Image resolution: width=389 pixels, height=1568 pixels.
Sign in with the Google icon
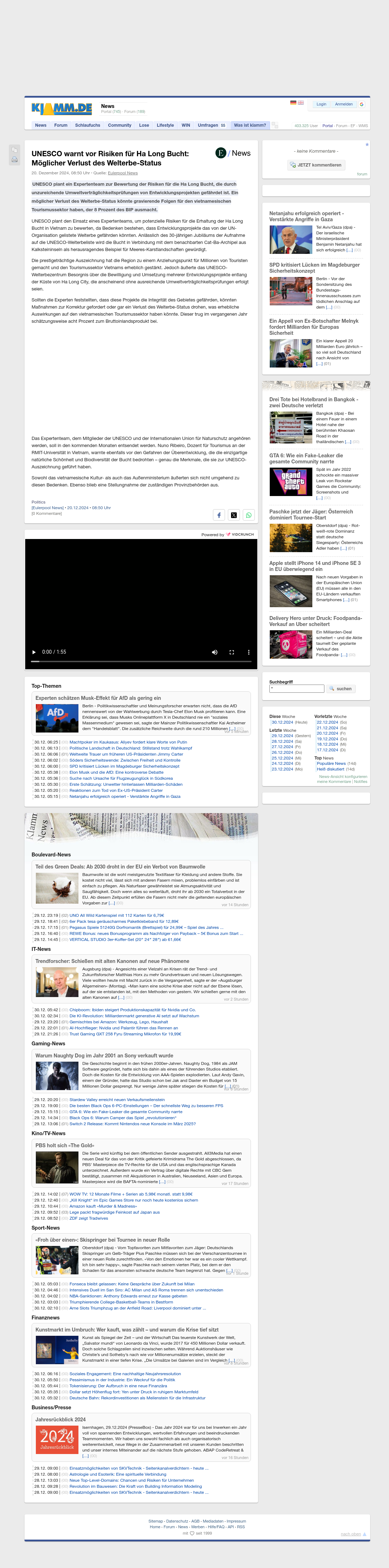(x=362, y=104)
